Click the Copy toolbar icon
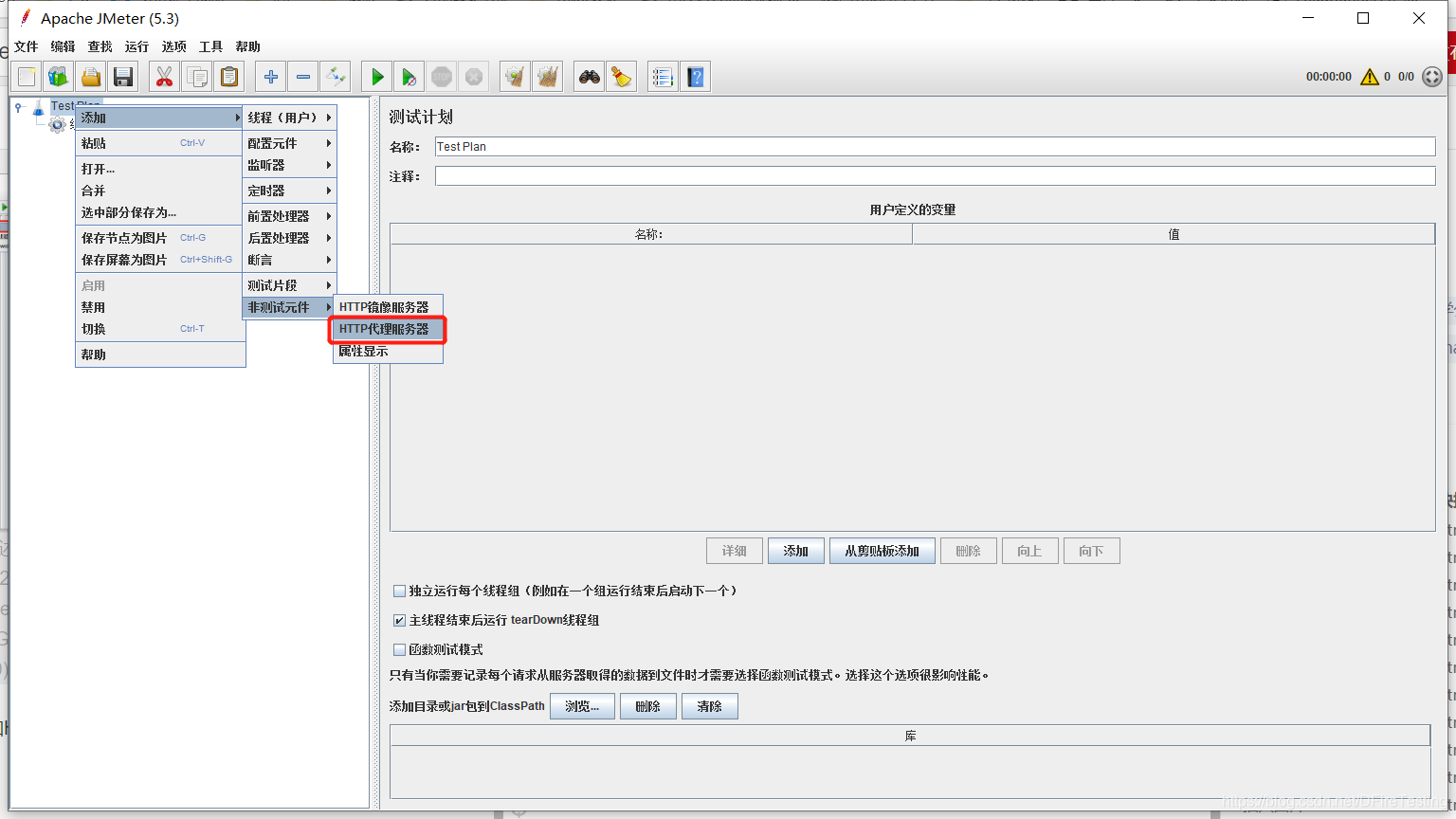 (x=197, y=77)
